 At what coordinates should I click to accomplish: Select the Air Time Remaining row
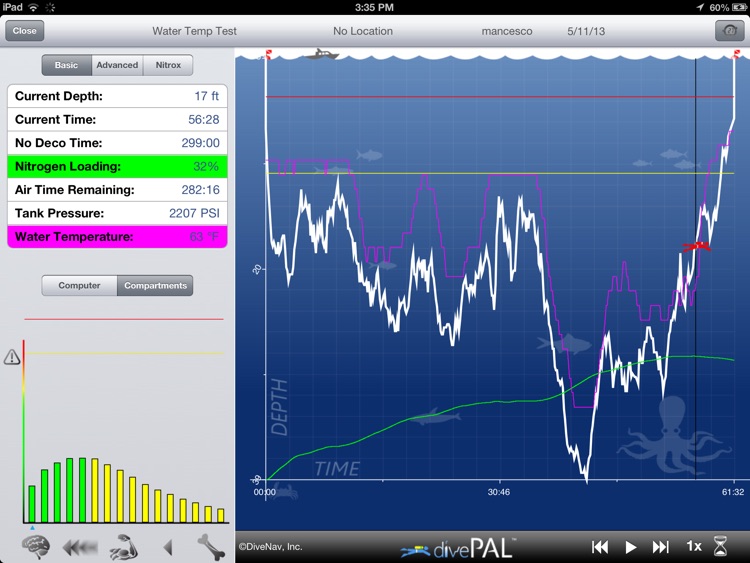[x=117, y=190]
